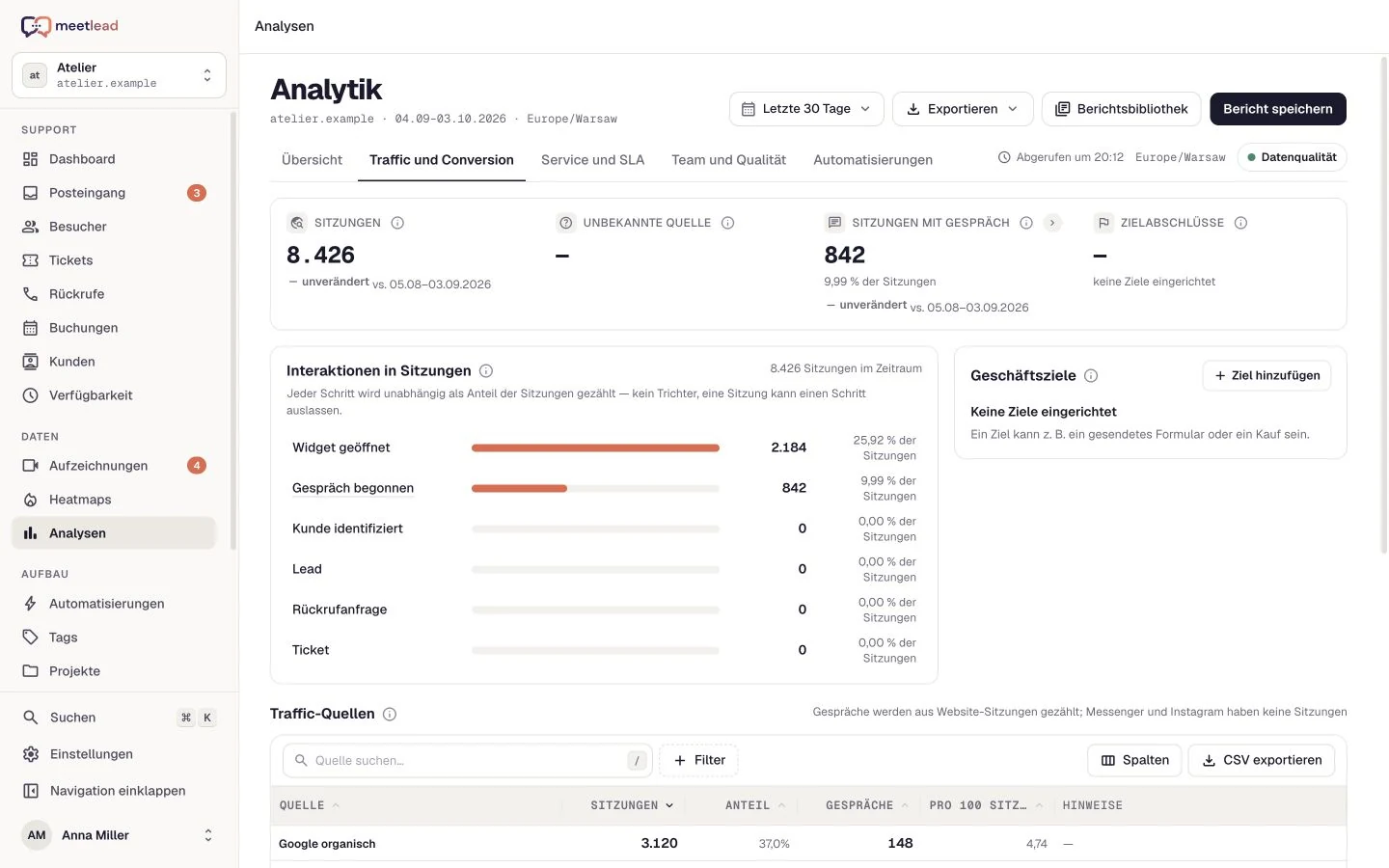Click the Widget geöffnet progress bar
The height and width of the screenshot is (868, 1389).
pos(595,448)
